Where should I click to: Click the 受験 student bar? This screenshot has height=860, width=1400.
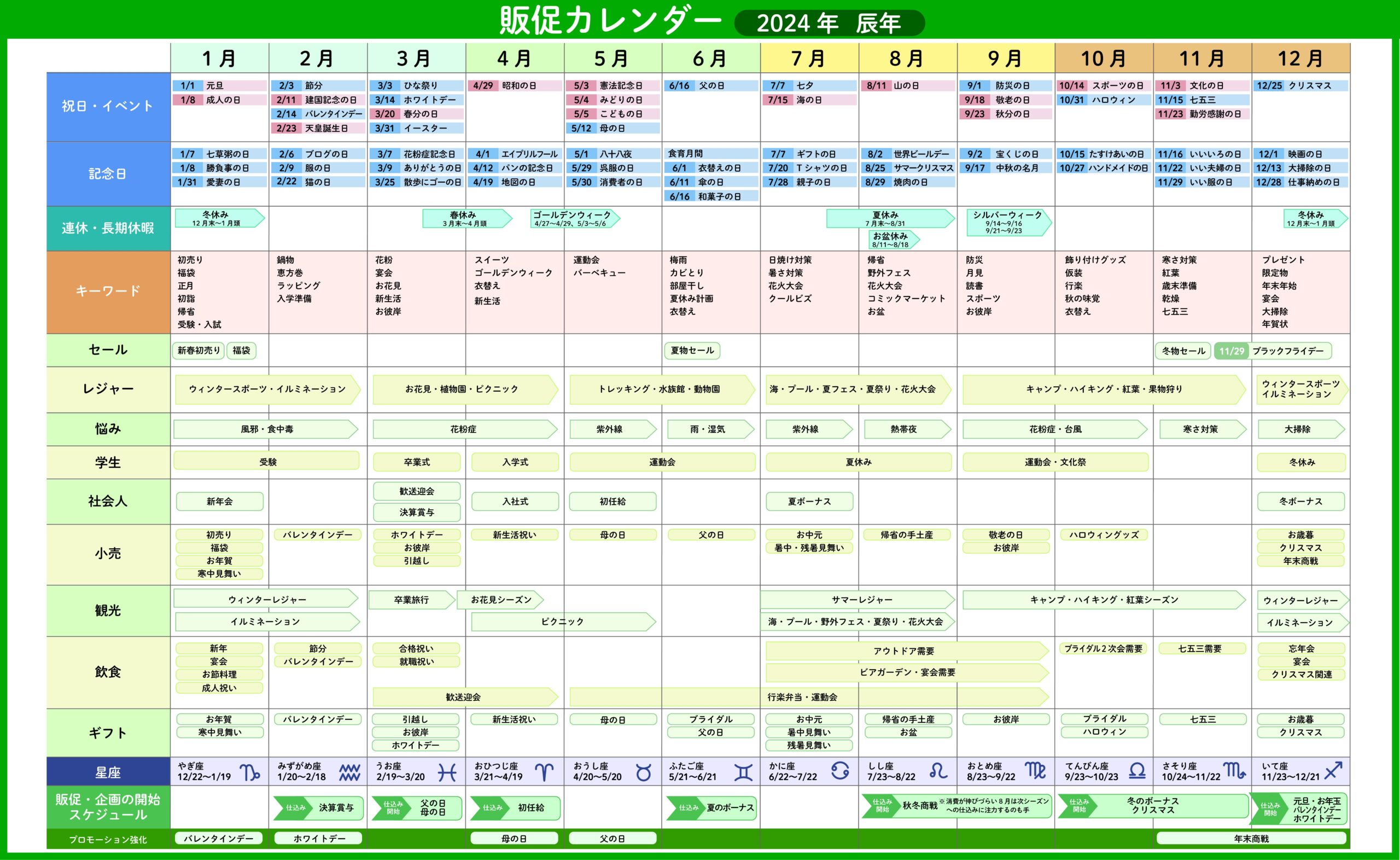tap(266, 461)
